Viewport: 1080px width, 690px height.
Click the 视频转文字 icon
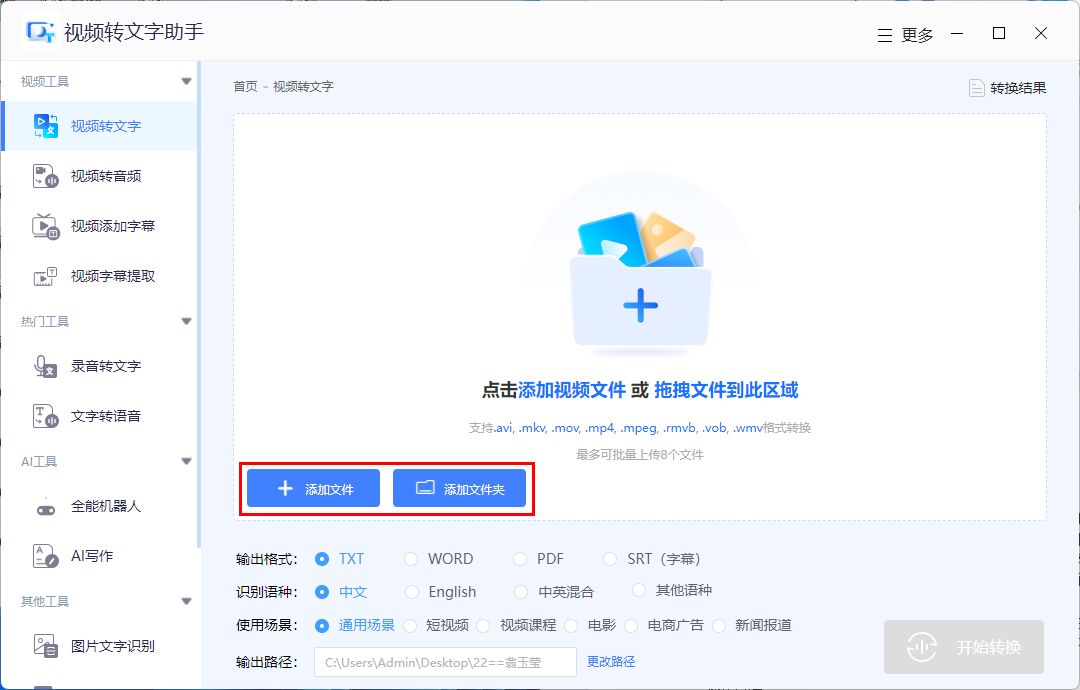[x=45, y=126]
